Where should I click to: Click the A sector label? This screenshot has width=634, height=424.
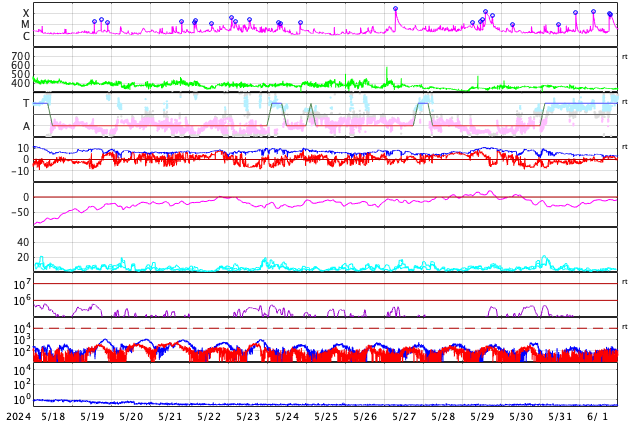click(x=26, y=127)
